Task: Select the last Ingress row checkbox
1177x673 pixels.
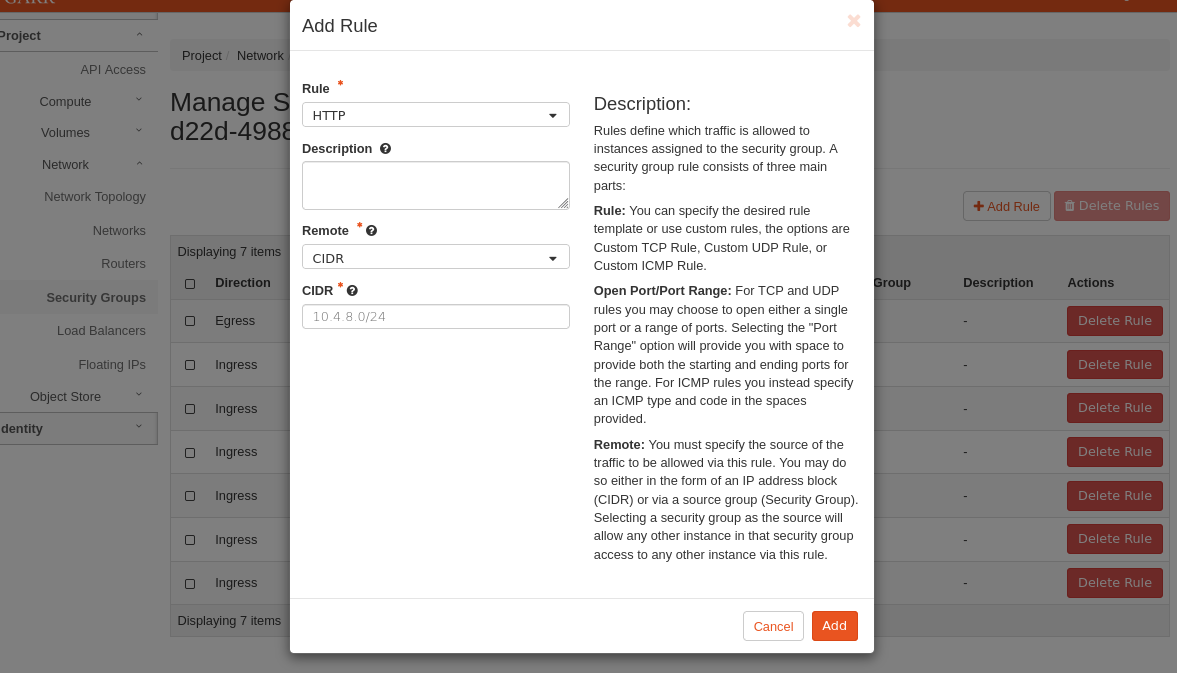Action: [x=190, y=583]
